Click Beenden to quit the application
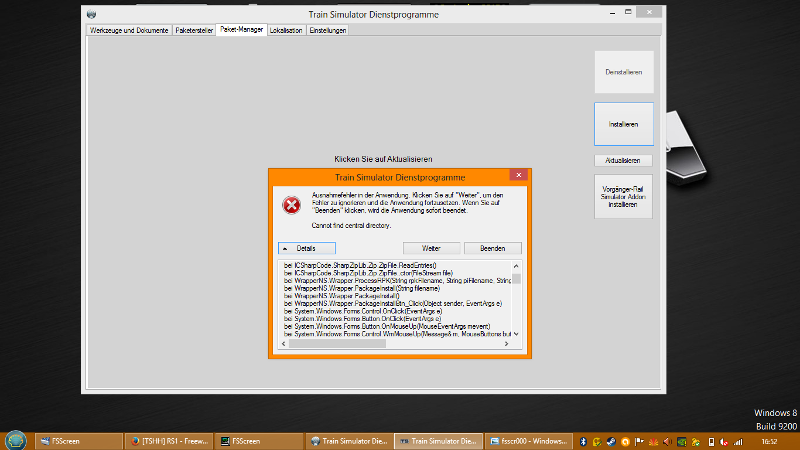 click(492, 248)
